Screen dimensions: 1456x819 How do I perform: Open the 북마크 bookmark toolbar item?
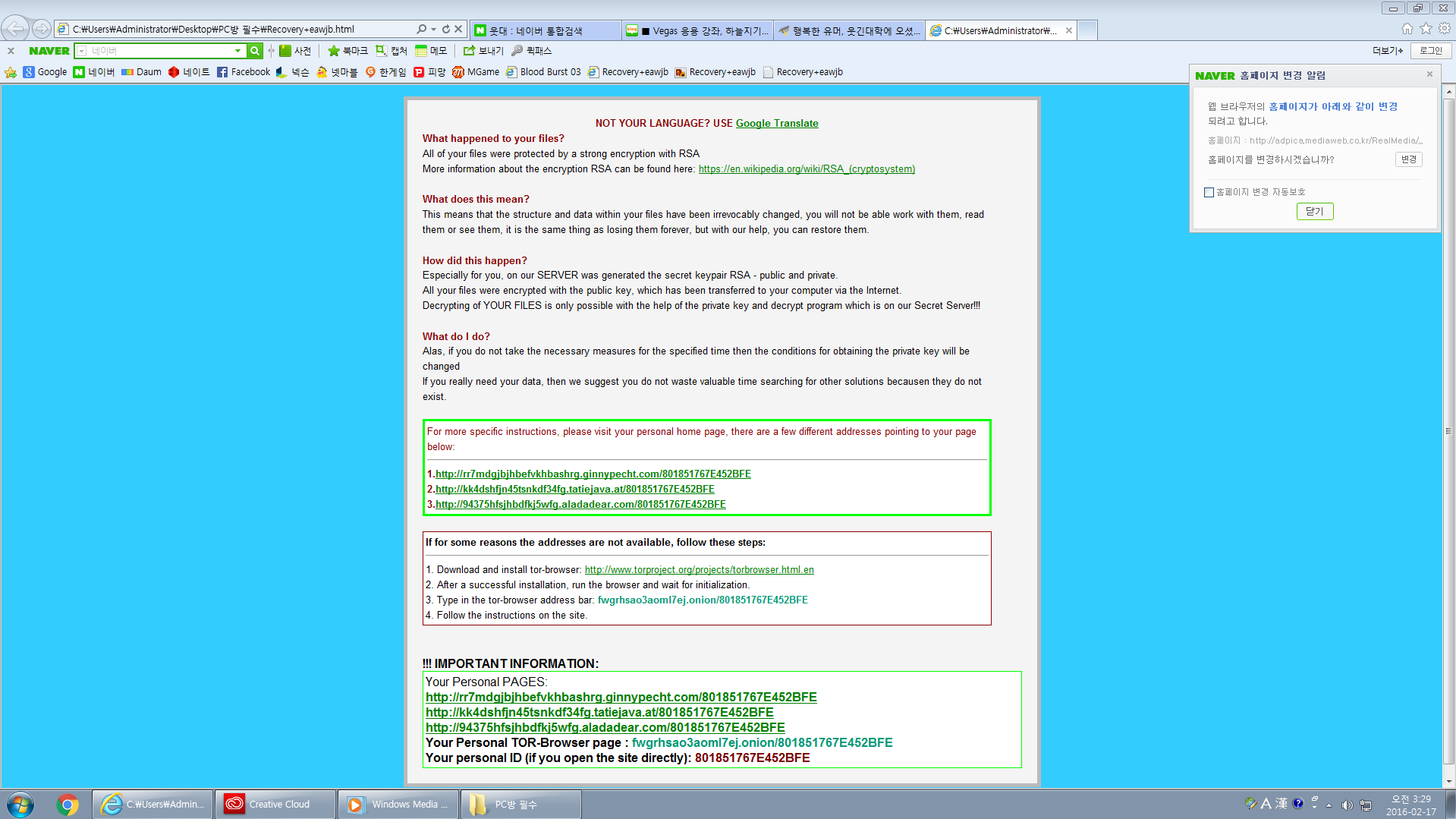coord(347,51)
